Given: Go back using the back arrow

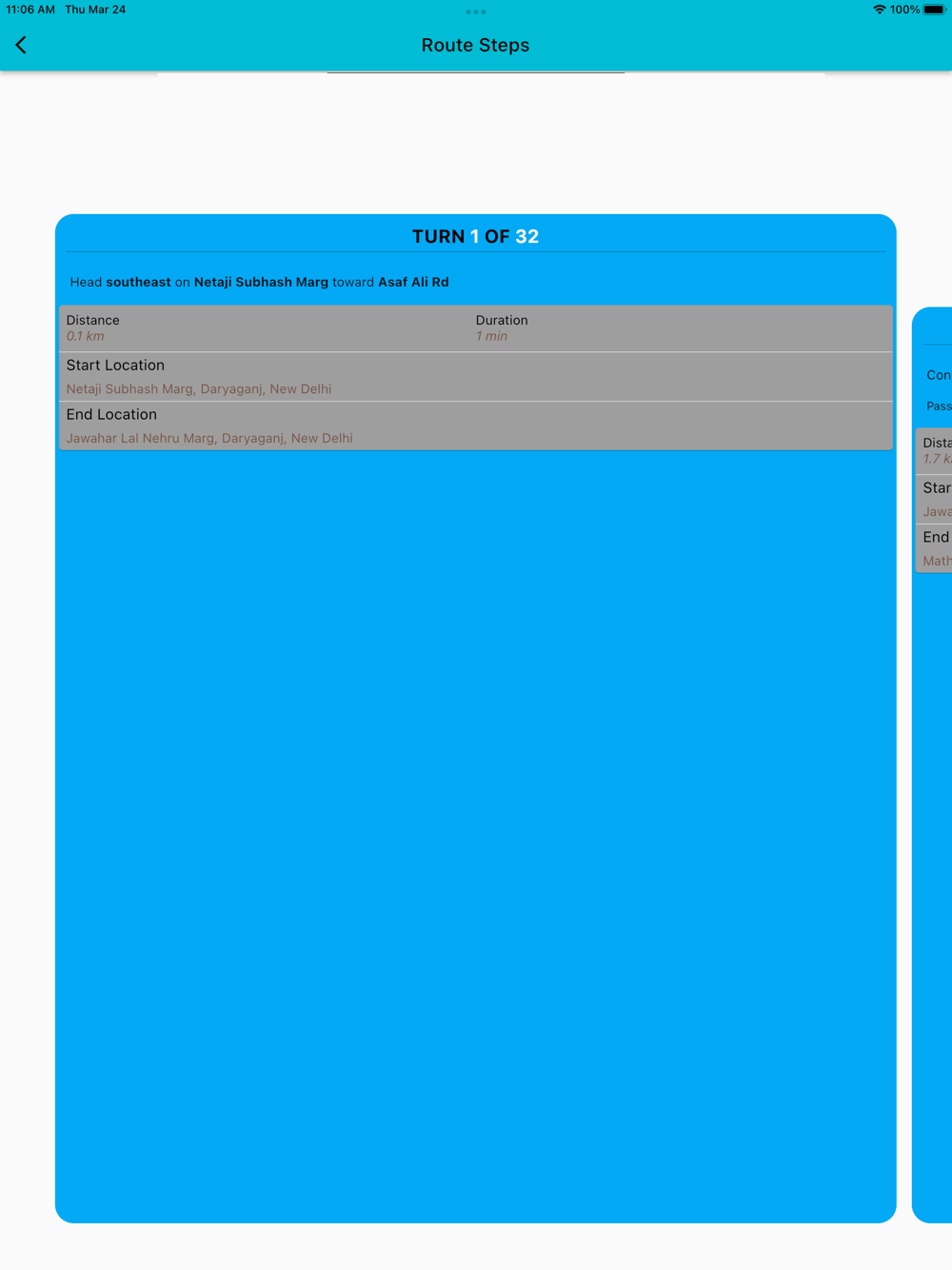Looking at the screenshot, I should [x=21, y=45].
